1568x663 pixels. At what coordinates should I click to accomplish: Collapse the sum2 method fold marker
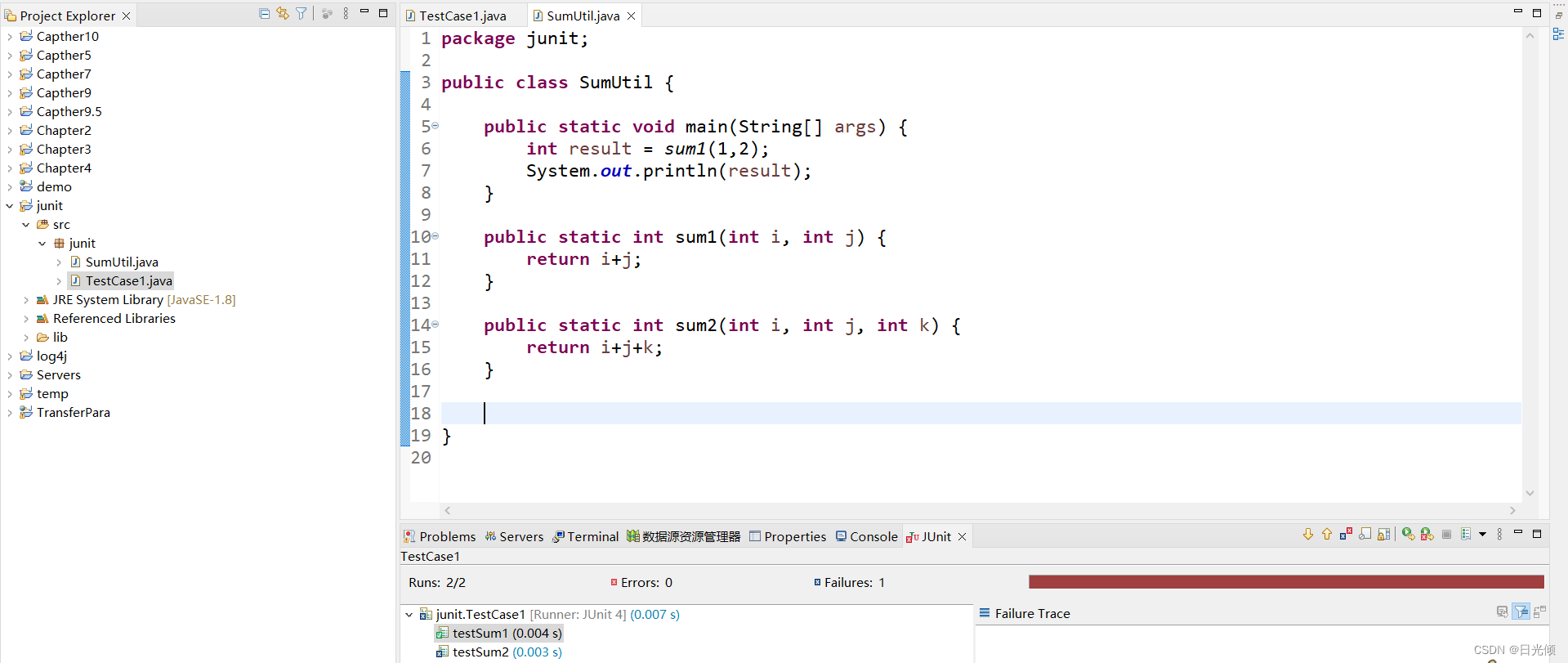(x=435, y=325)
